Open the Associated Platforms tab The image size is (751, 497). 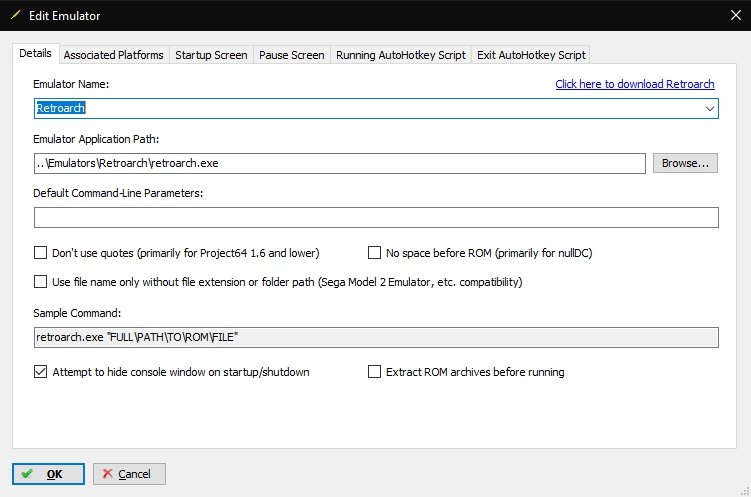click(x=115, y=55)
